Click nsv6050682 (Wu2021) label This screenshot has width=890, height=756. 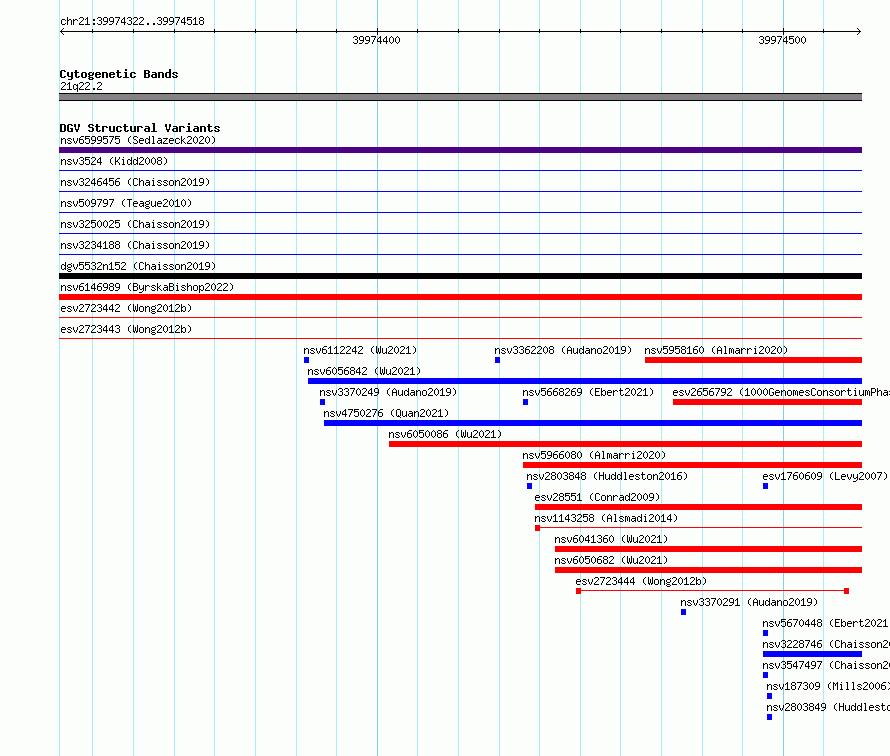point(611,560)
